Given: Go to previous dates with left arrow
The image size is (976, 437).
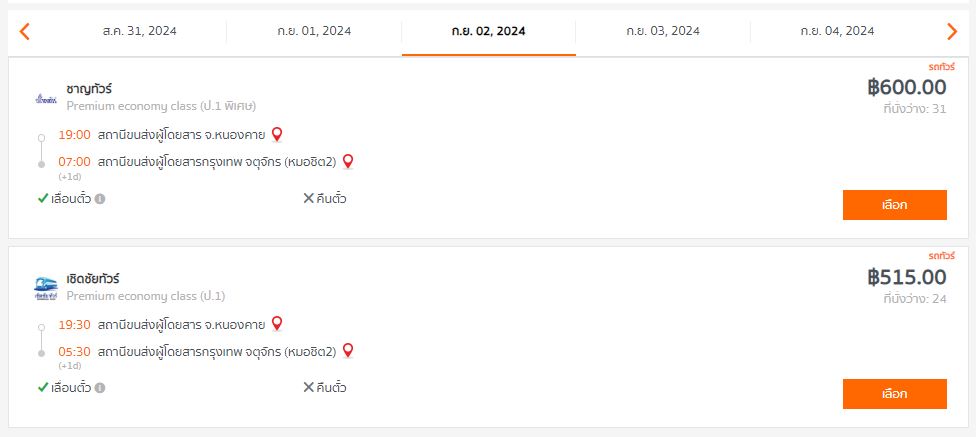Looking at the screenshot, I should tap(24, 31).
